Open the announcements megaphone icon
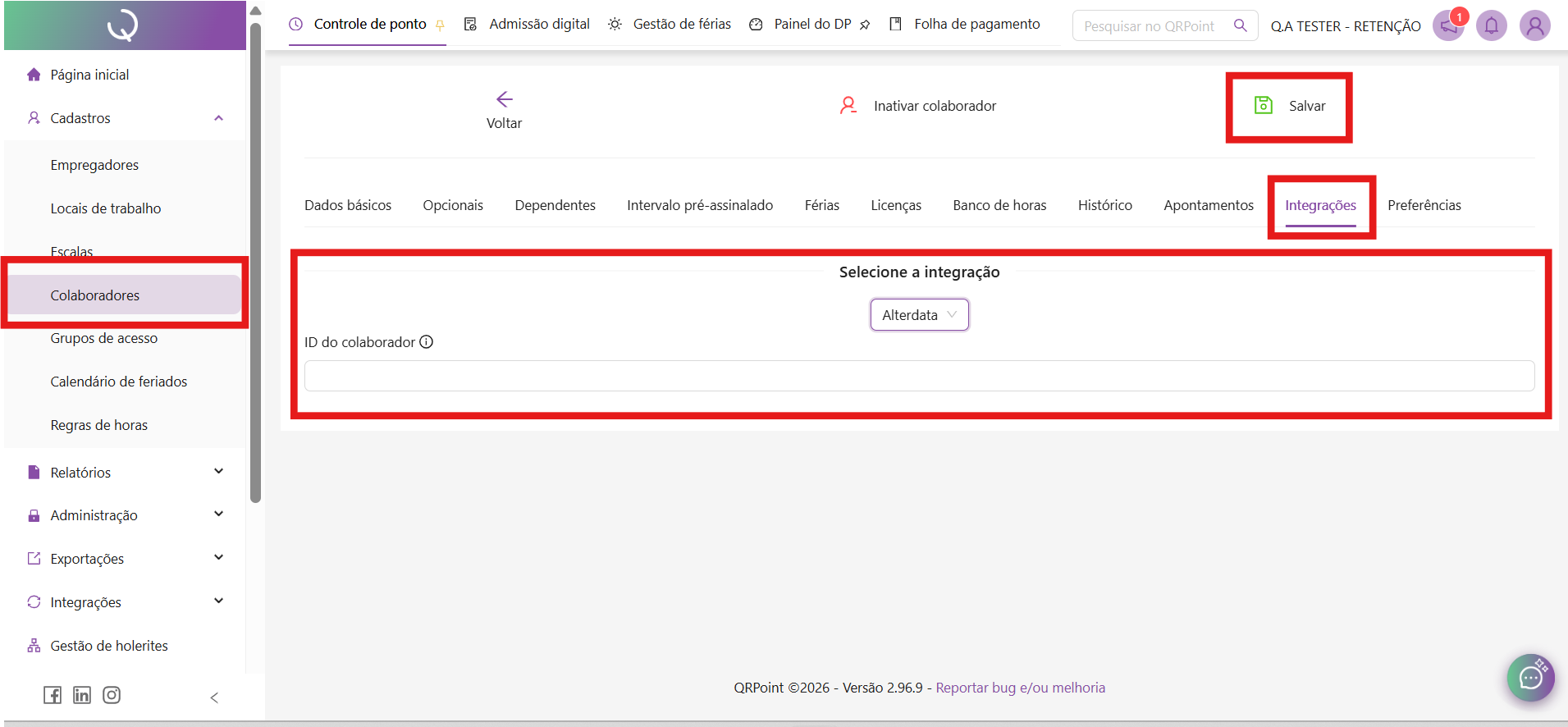1568x727 pixels. point(1448,26)
